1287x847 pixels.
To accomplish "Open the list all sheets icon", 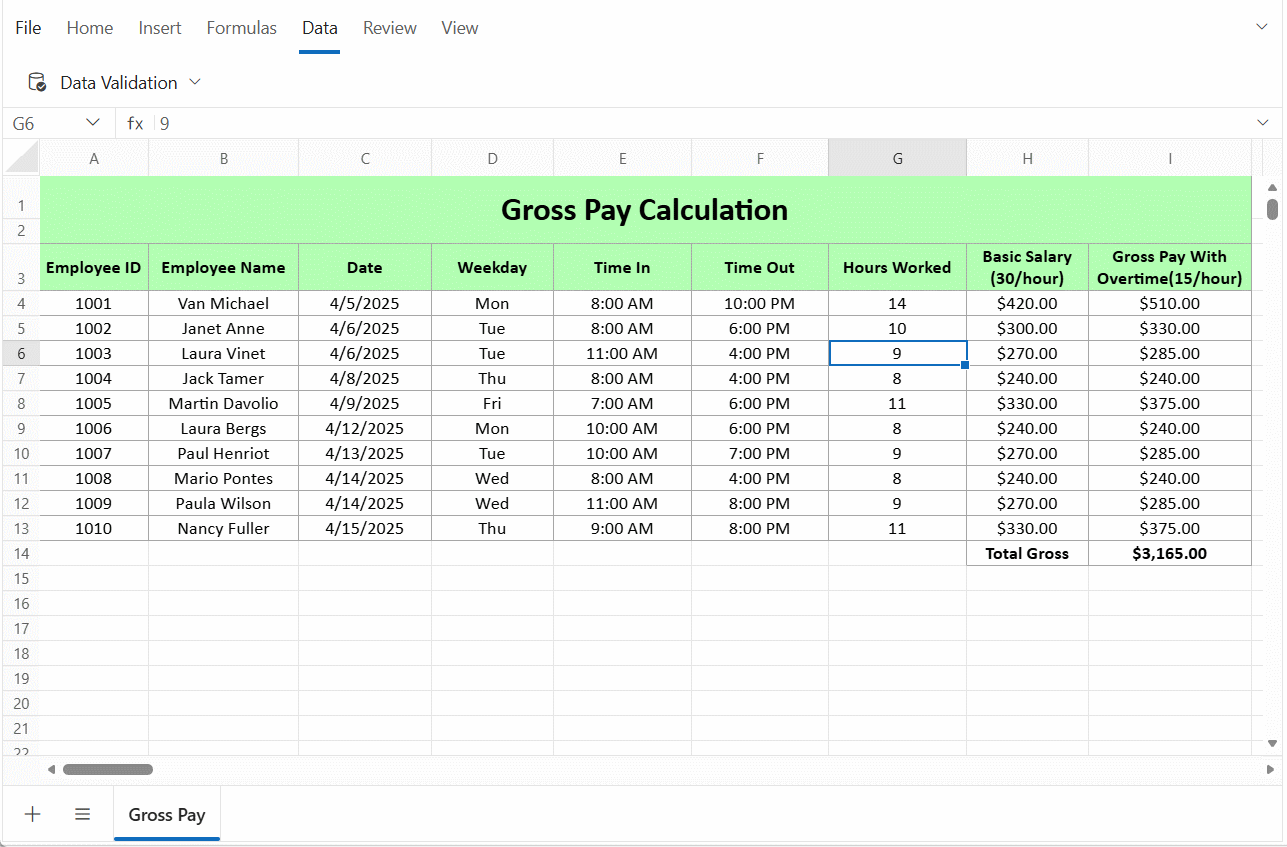I will [83, 814].
